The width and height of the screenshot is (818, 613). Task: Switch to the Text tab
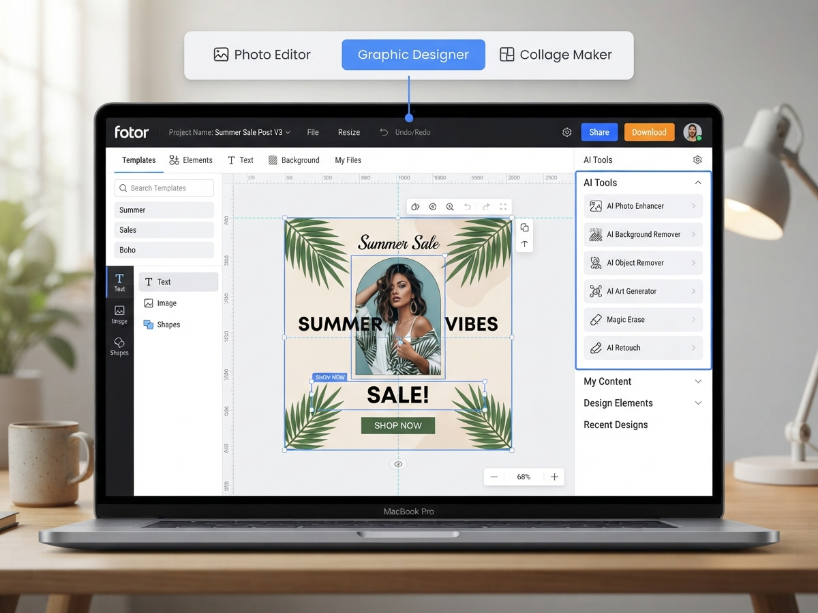240,160
